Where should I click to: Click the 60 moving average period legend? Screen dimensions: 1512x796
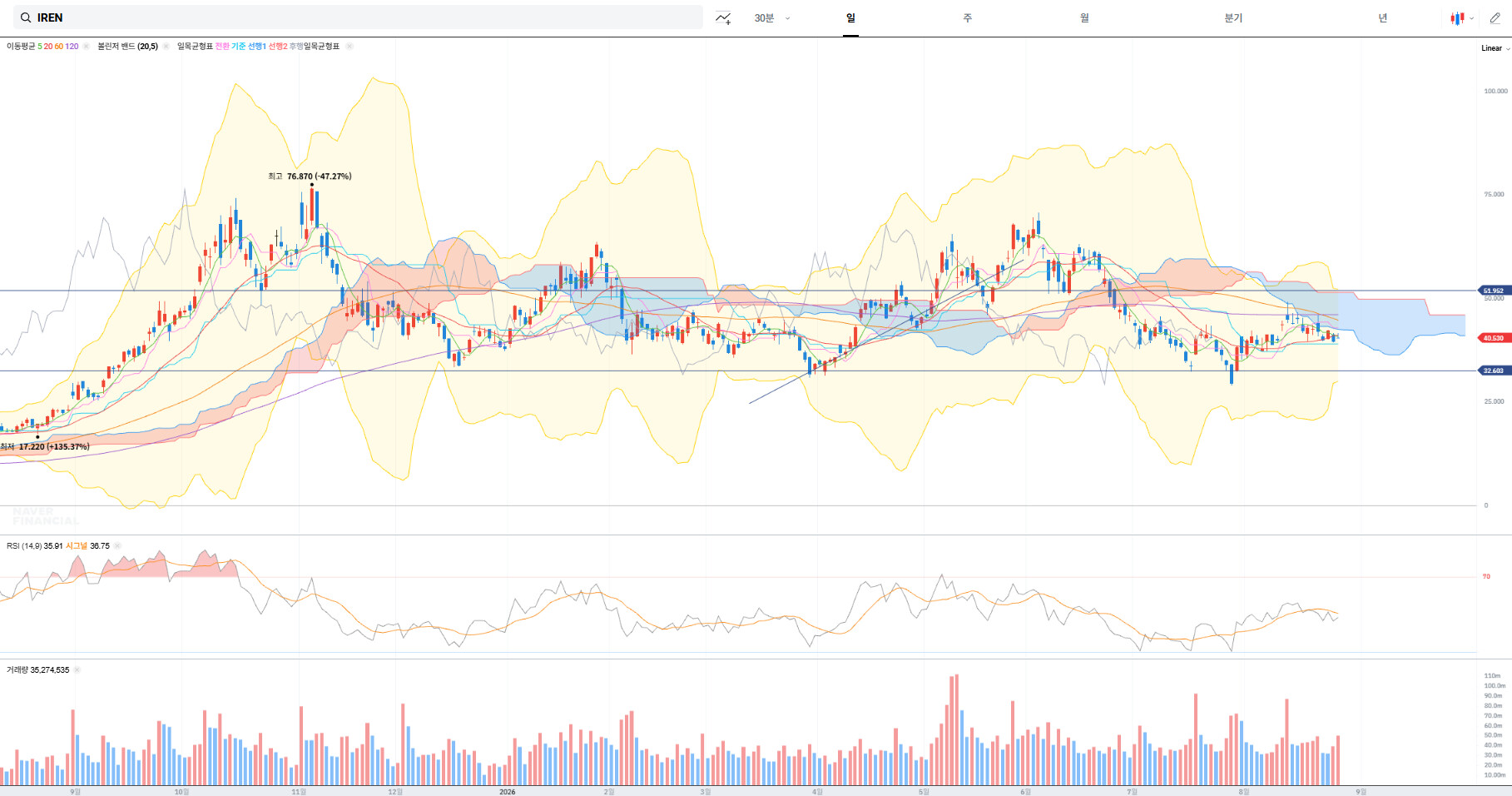point(59,47)
